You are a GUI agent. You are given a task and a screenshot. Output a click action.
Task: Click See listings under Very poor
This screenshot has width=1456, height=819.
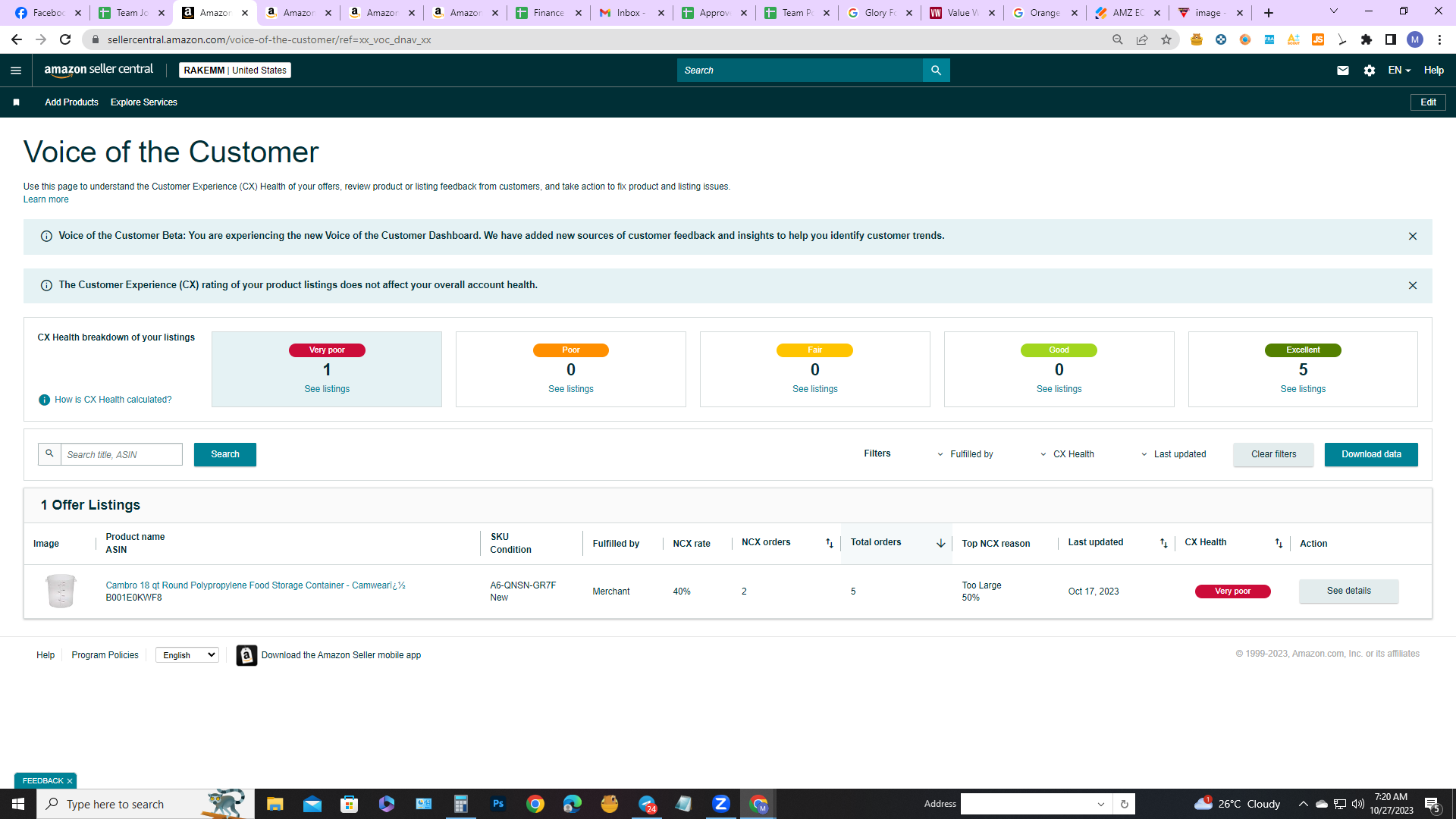pos(327,389)
